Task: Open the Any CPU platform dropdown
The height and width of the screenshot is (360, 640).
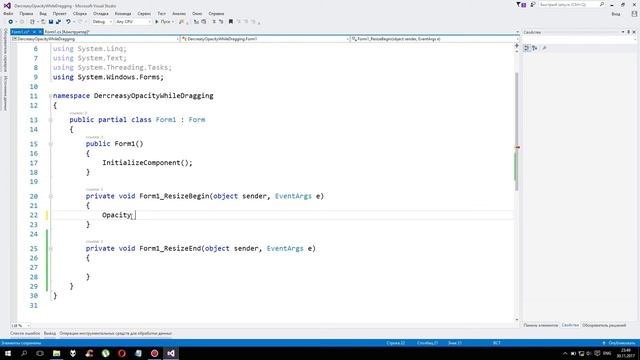Action: tap(133, 22)
